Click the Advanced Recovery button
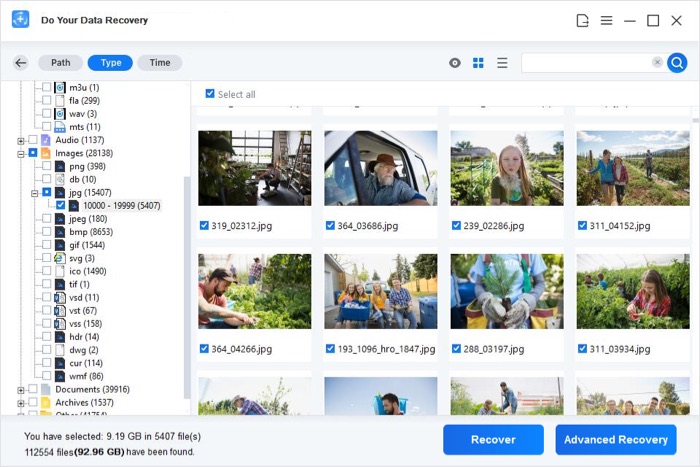Screen dimensions: 700x467 (x=616, y=440)
